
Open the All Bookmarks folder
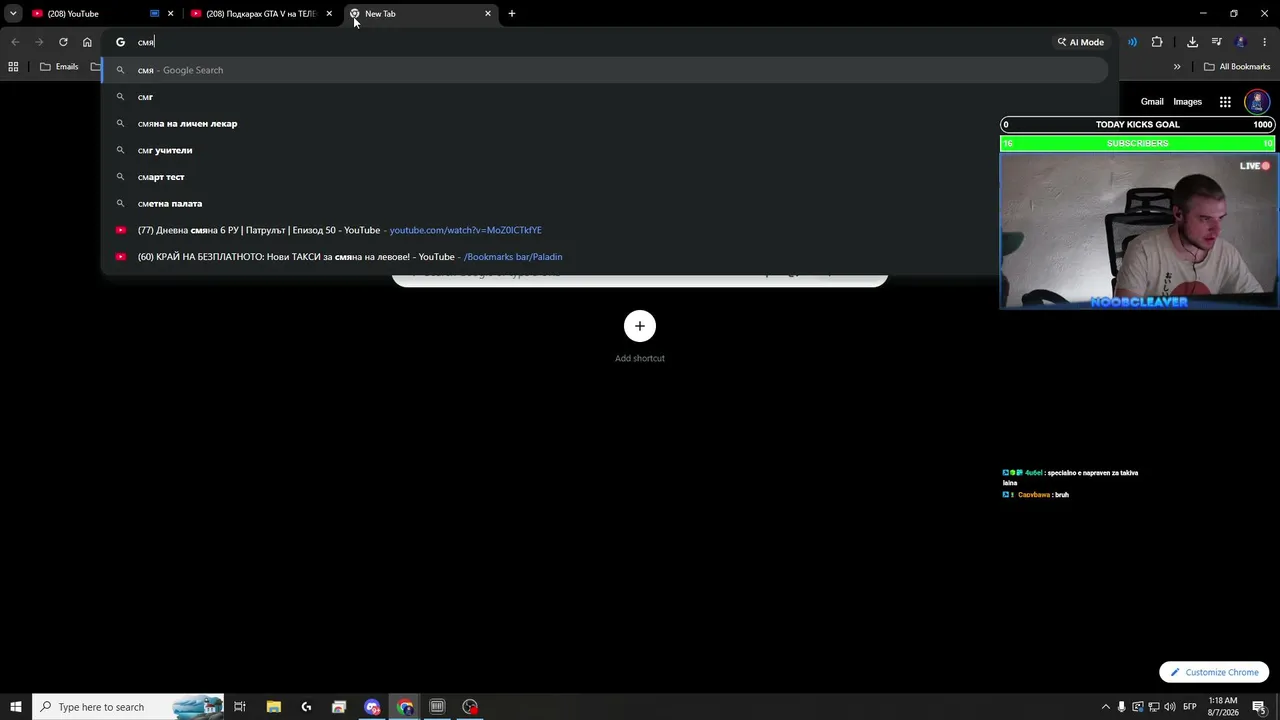click(1237, 67)
